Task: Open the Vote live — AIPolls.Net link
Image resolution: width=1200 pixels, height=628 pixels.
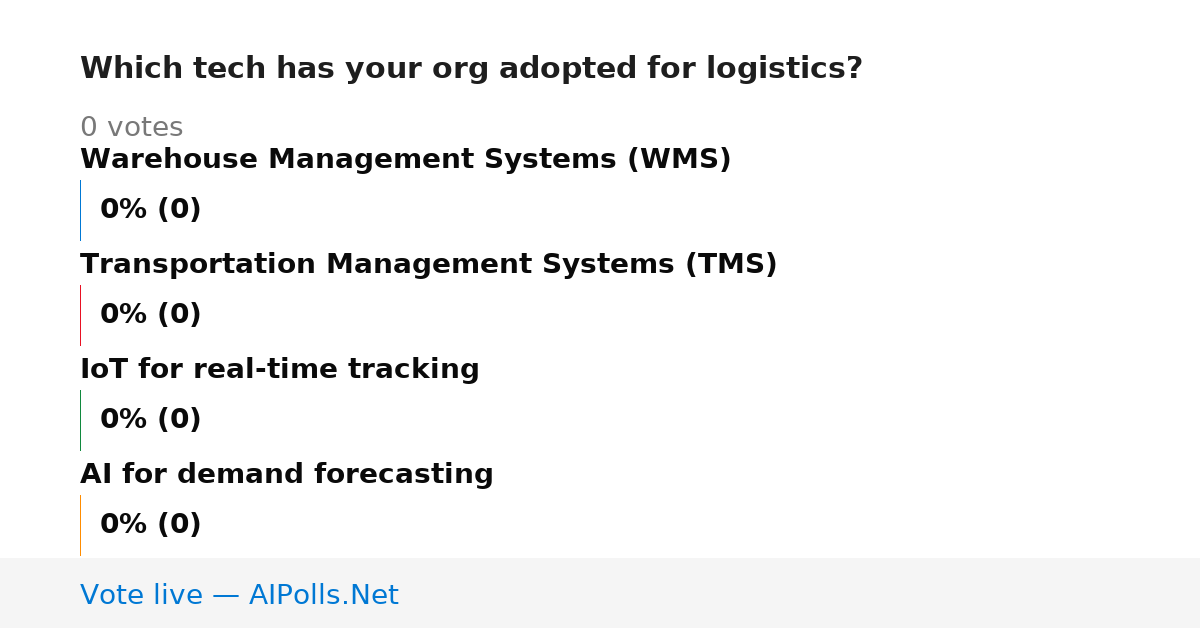Action: coord(239,596)
